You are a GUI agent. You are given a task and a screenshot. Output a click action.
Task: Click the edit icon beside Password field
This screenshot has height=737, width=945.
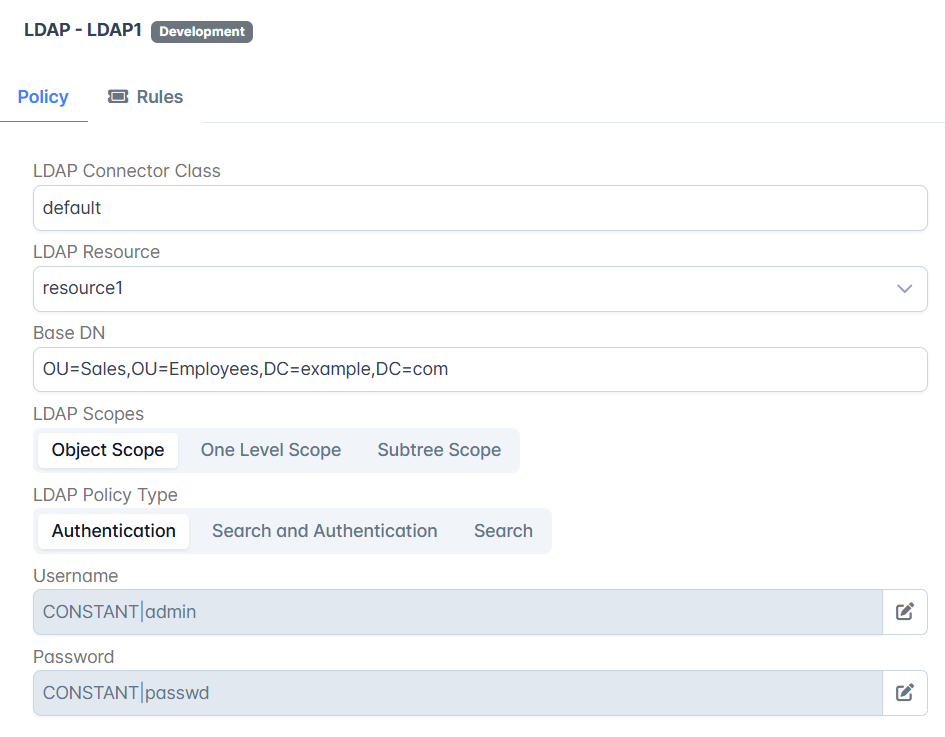click(x=905, y=692)
